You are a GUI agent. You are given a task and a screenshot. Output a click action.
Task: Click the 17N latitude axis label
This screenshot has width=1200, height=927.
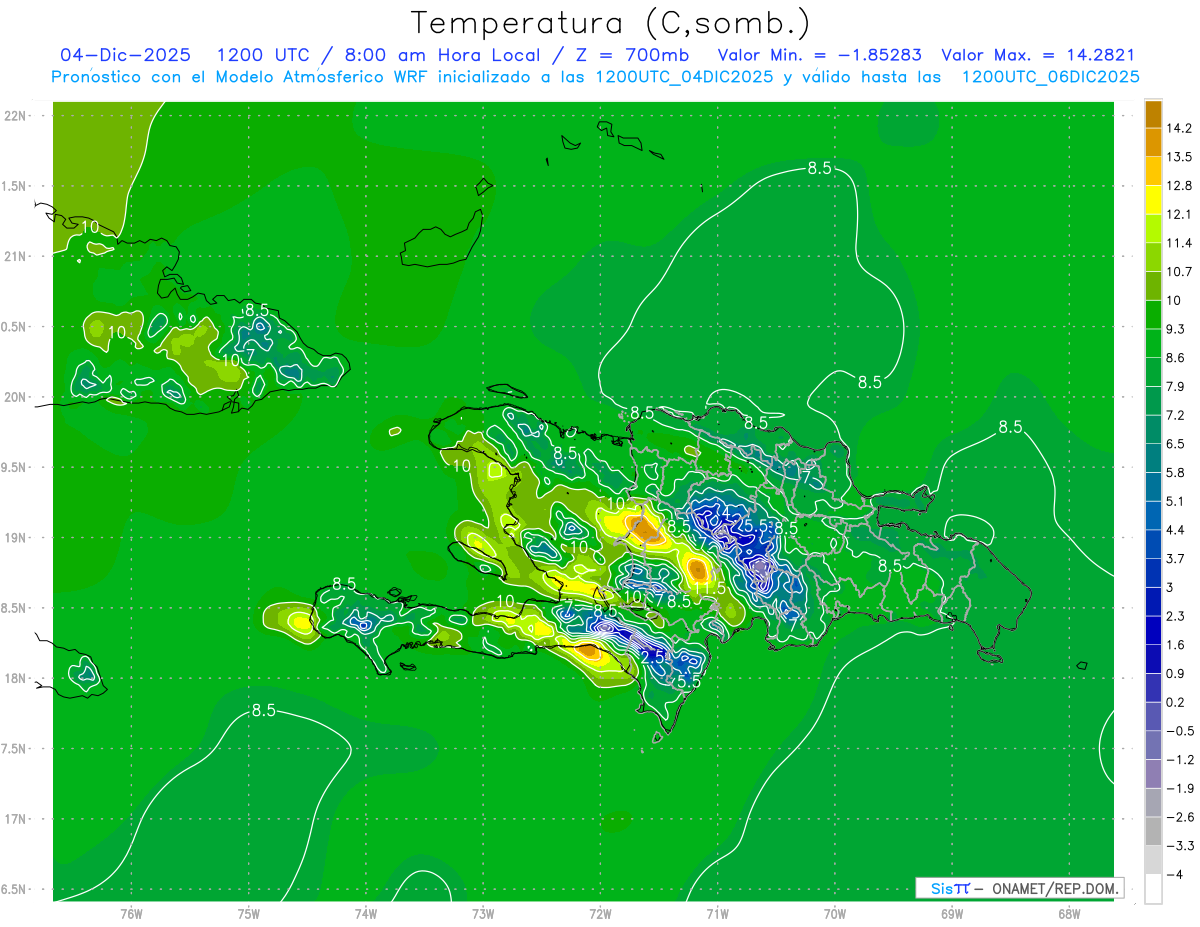16,819
